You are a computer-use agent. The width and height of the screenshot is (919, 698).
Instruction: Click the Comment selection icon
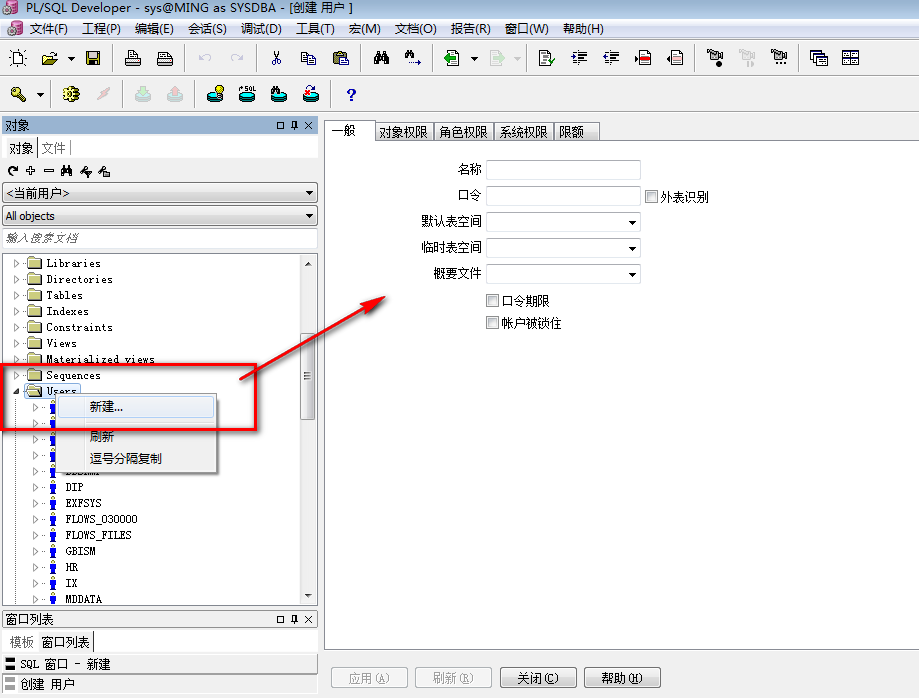[x=643, y=57]
